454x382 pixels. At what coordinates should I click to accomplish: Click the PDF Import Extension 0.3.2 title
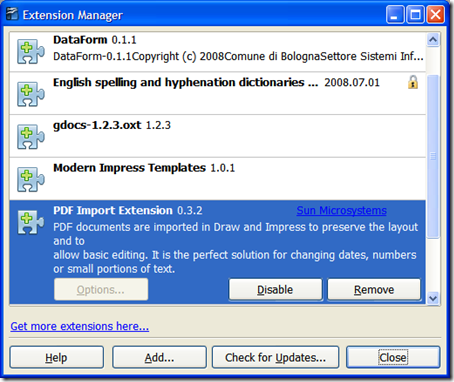tap(128, 210)
